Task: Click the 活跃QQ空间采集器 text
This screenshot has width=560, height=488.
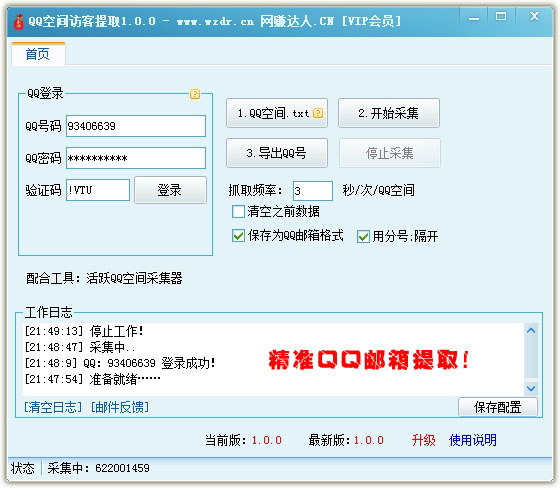Action: coord(134,278)
